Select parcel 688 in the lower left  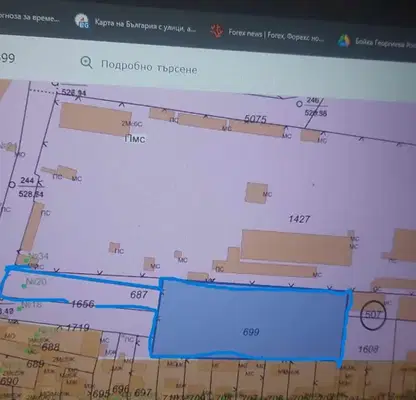tap(50, 347)
